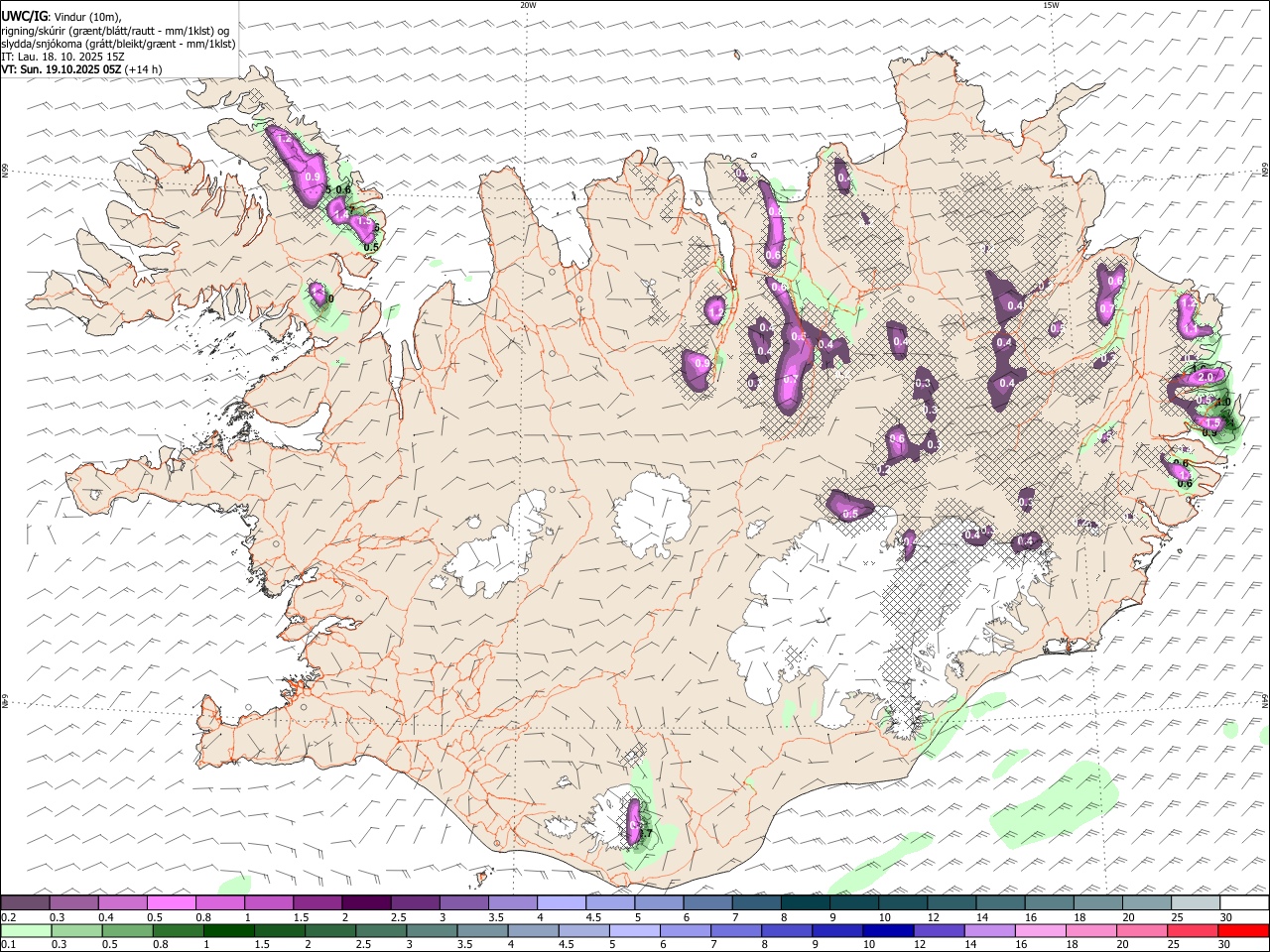Click the green 0.8 swatch in the rain legend

(x=178, y=931)
